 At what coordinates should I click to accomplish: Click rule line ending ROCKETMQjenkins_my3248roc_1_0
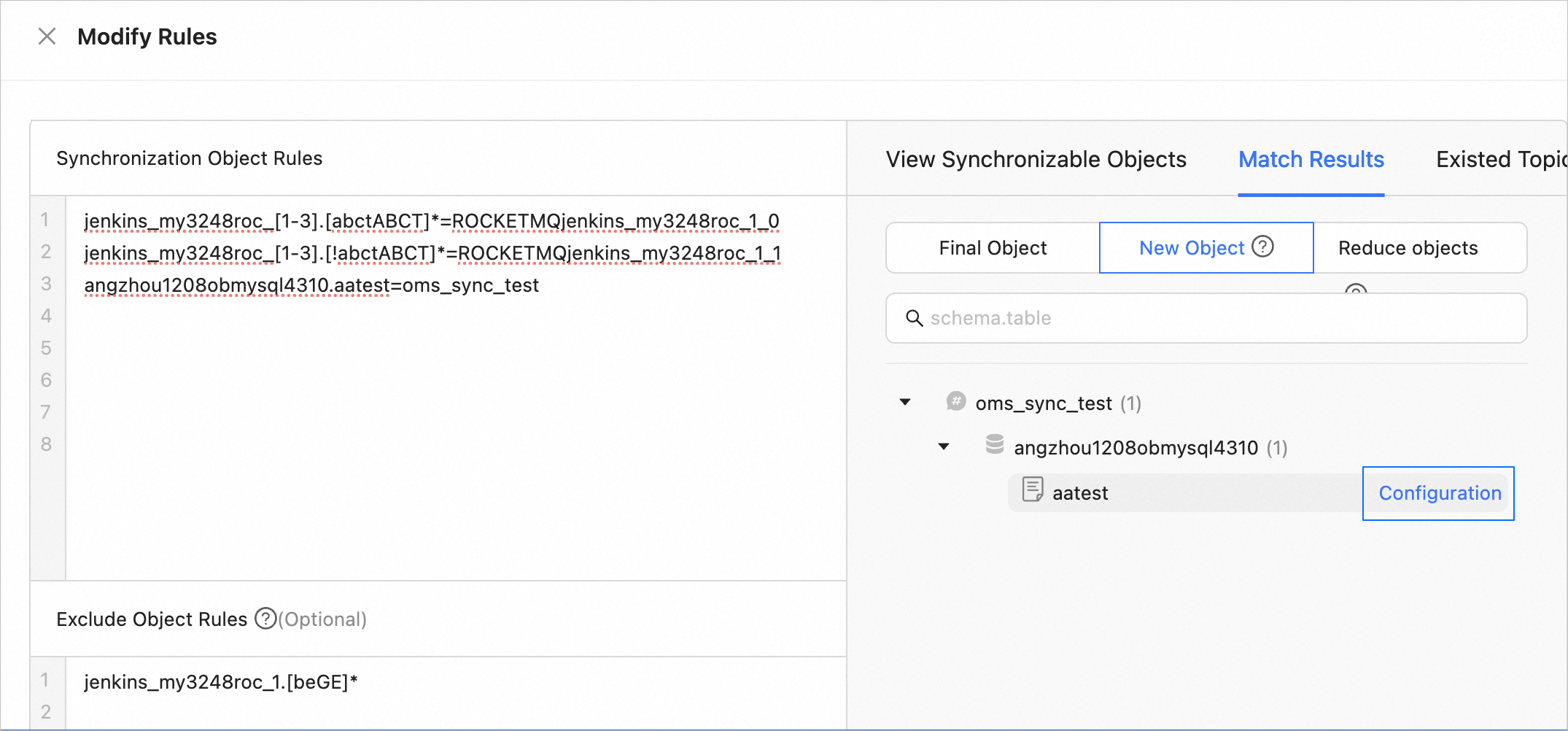tap(432, 221)
